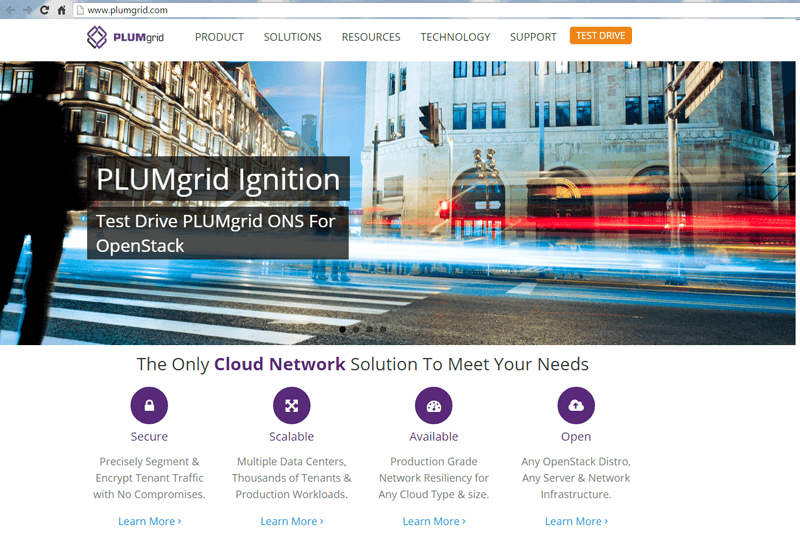Click the Secure heading
This screenshot has width=800, height=543.
point(149,437)
